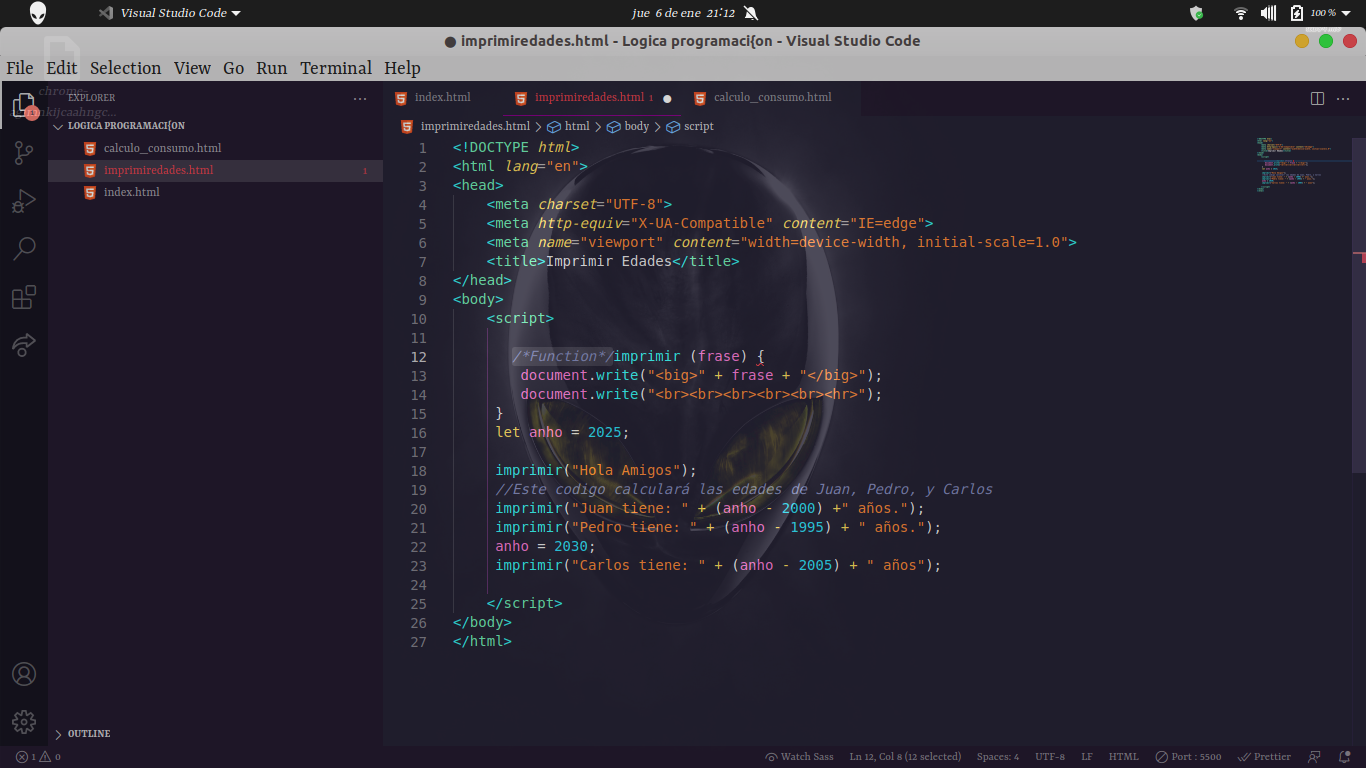This screenshot has height=768, width=1366.
Task: Close the unsaved imprimiredades.html tab dot
Action: coord(667,98)
